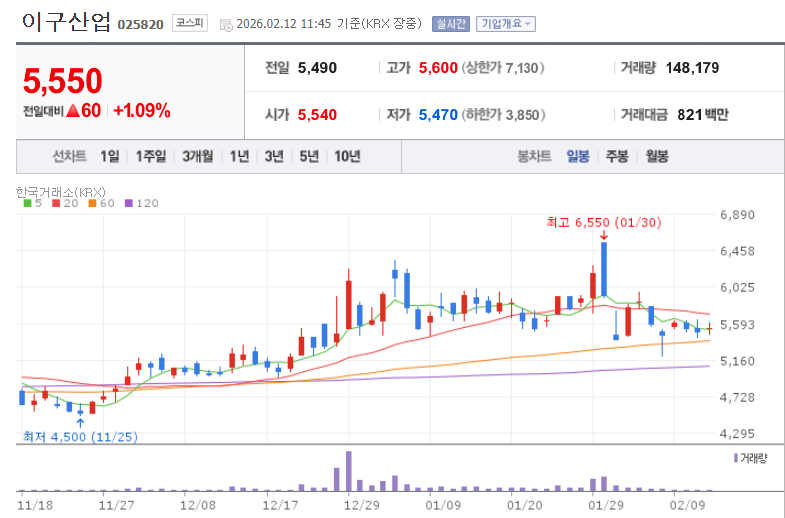Click the 거래대금 821 백만 value
Screen dimensions: 785x518
pos(703,115)
